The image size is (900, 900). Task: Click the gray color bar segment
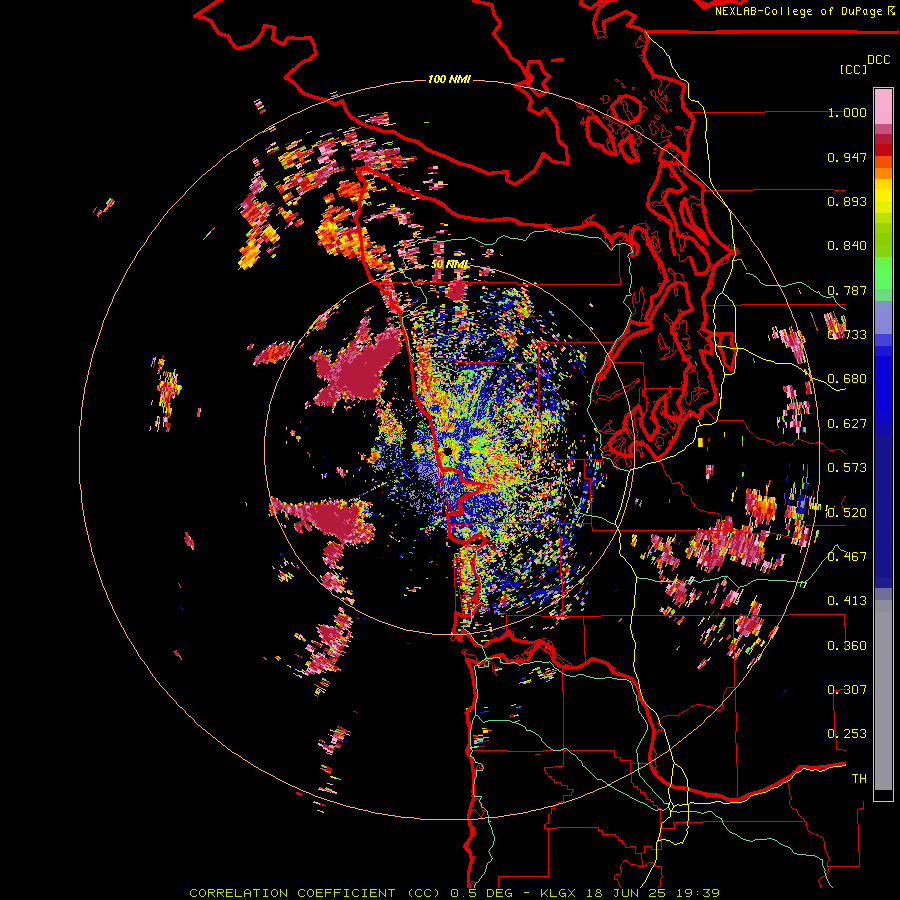[883, 695]
